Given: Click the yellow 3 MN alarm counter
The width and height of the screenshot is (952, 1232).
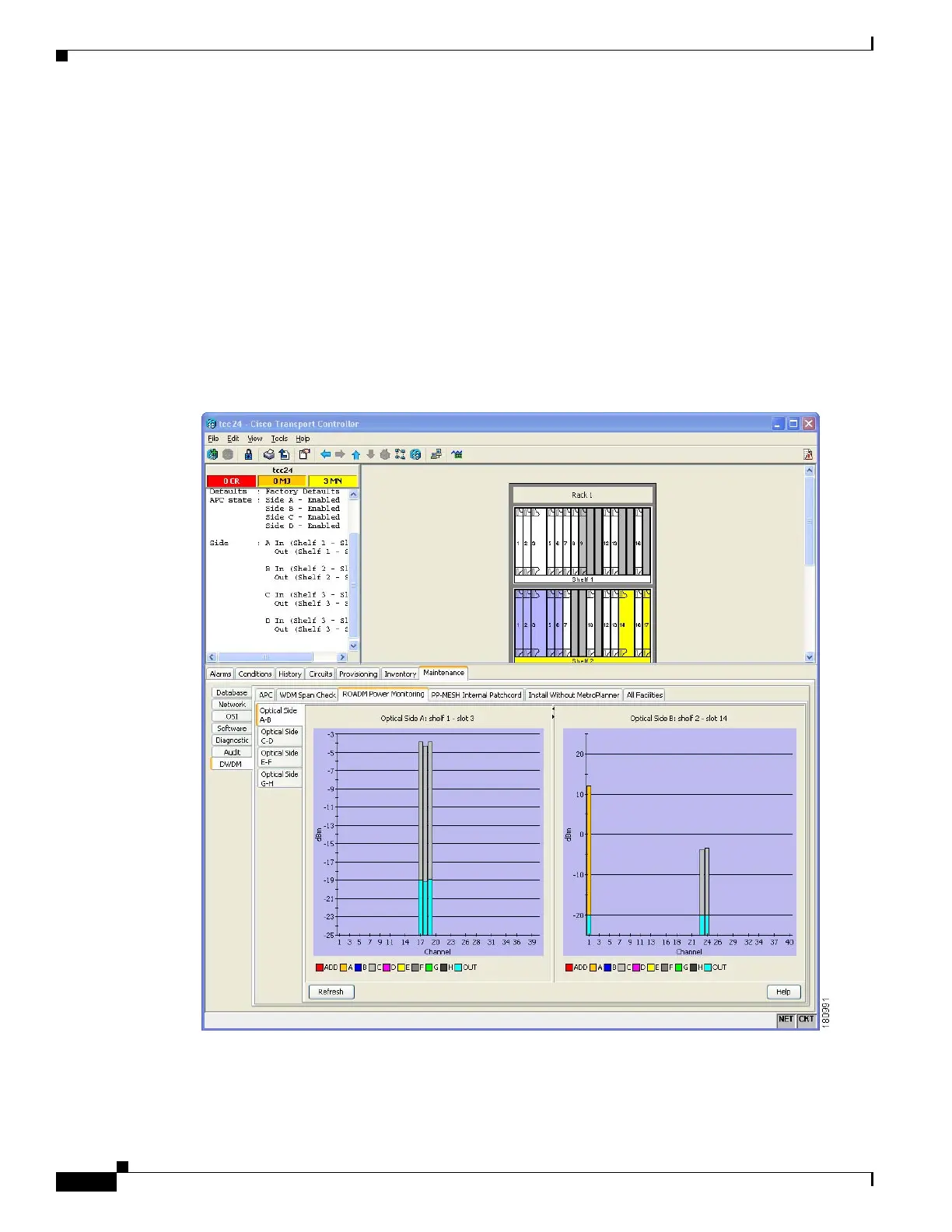Looking at the screenshot, I should click(333, 481).
